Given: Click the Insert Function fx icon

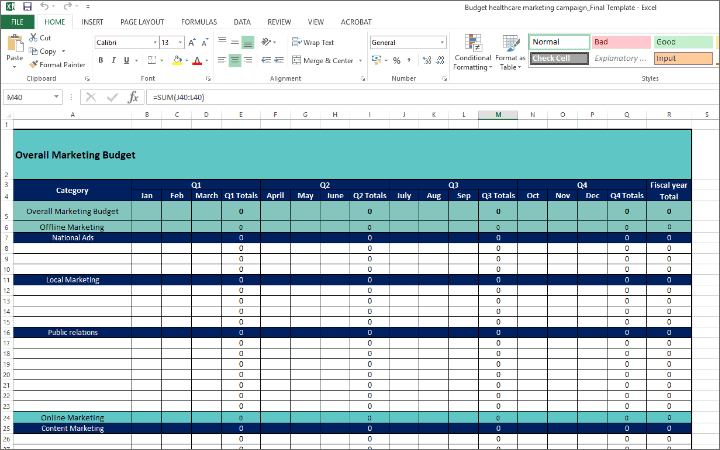Looking at the screenshot, I should (133, 97).
